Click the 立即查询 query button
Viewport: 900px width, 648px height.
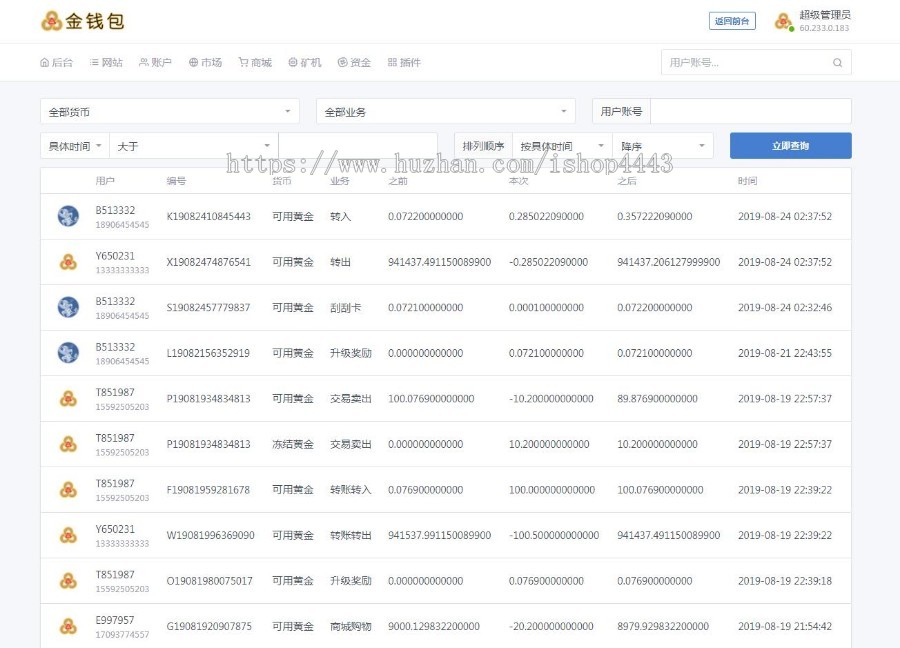click(x=791, y=145)
